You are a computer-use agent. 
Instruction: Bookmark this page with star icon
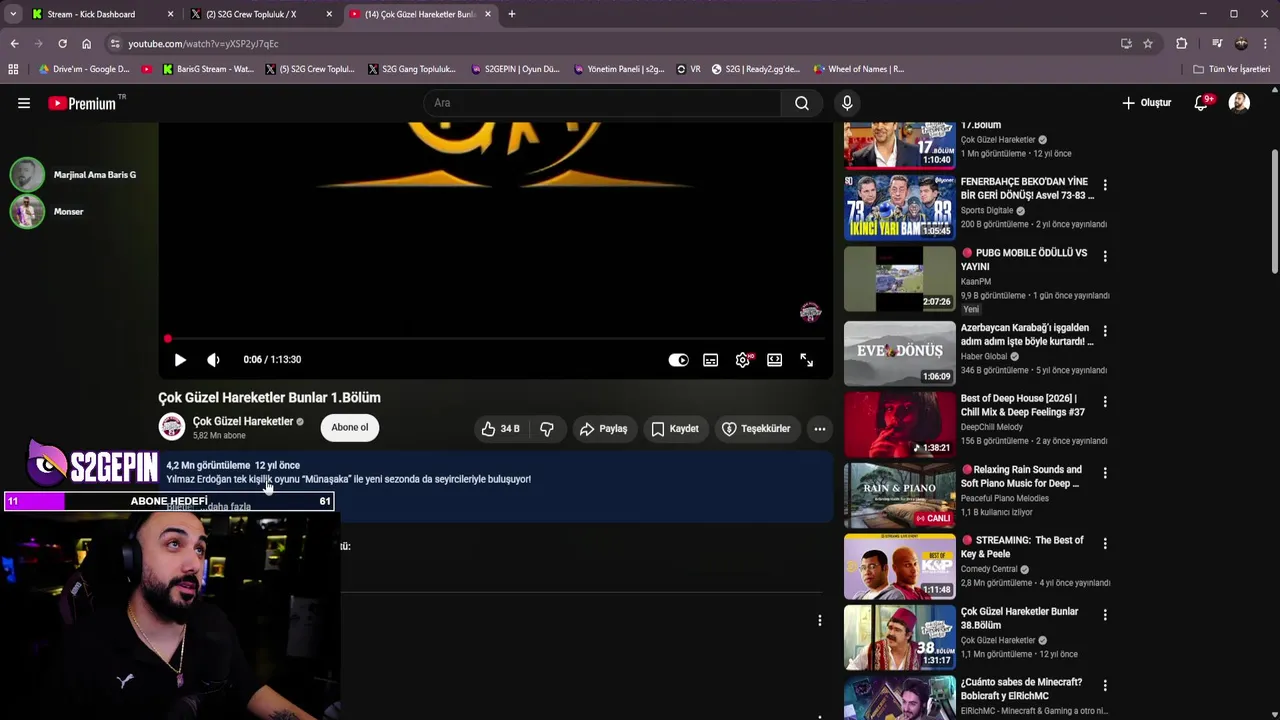(x=1148, y=44)
